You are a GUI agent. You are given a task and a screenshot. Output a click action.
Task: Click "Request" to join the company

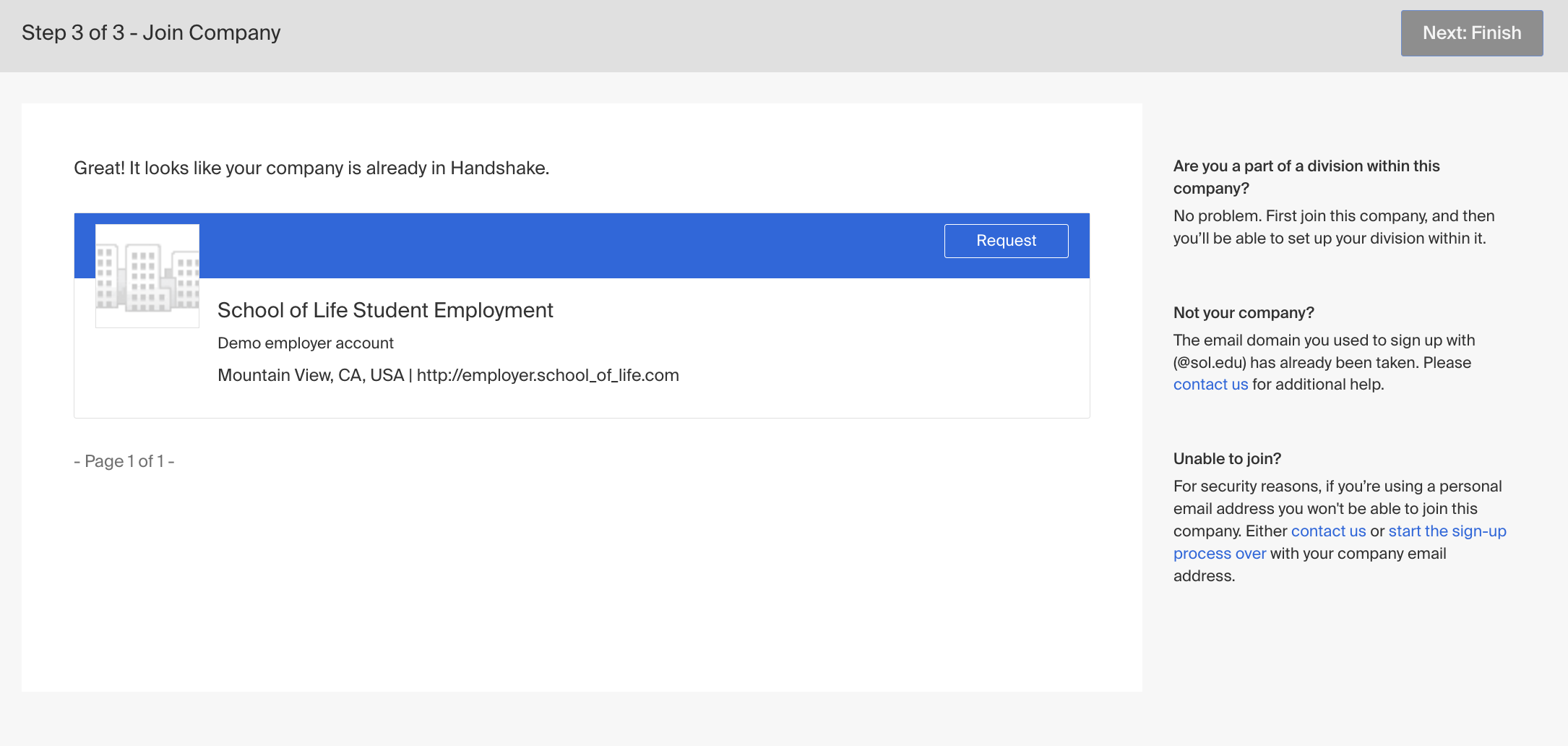(x=1006, y=241)
